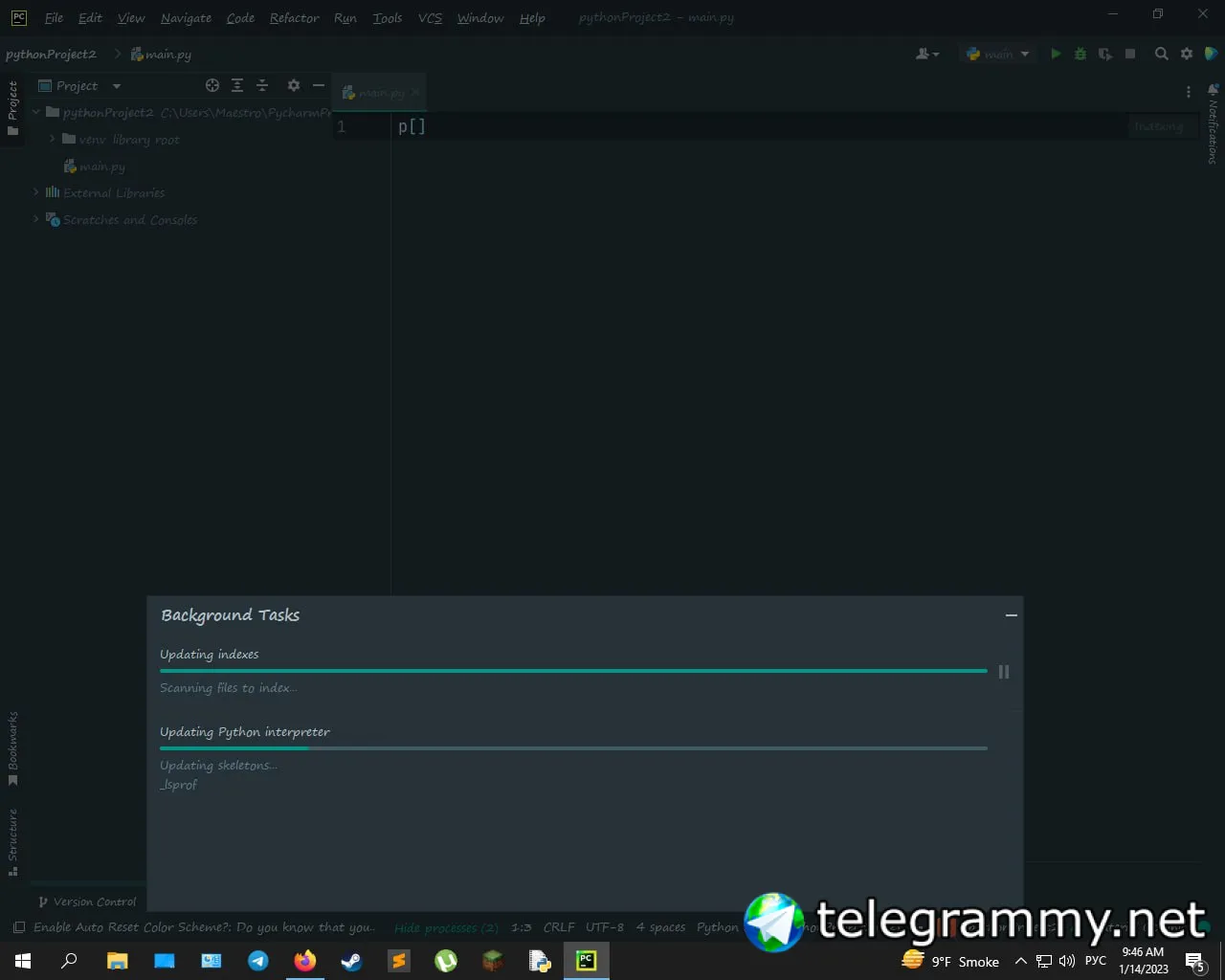Expand the venv library root folder
Image resolution: width=1225 pixels, height=980 pixels.
[x=53, y=139]
